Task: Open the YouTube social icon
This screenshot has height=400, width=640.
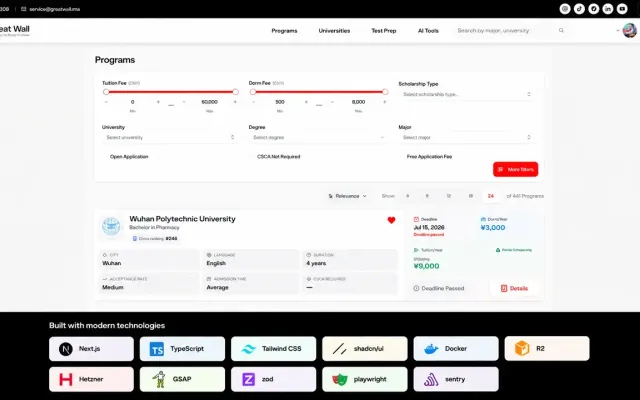Action: click(622, 9)
